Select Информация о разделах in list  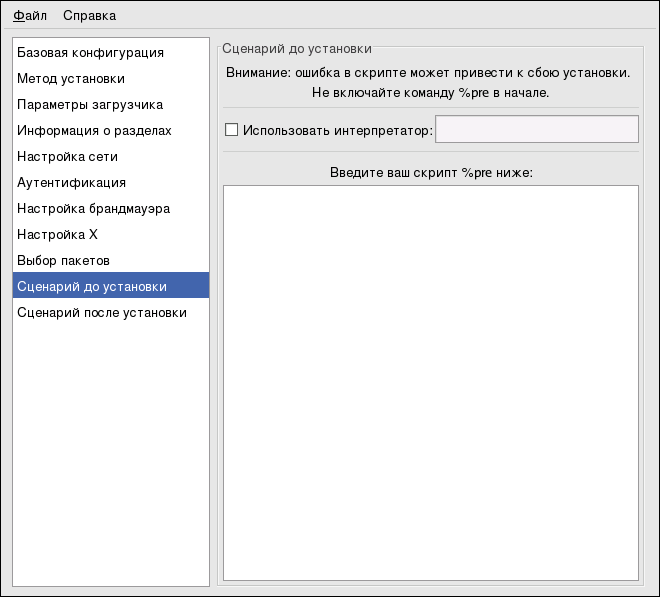[x=94, y=130]
